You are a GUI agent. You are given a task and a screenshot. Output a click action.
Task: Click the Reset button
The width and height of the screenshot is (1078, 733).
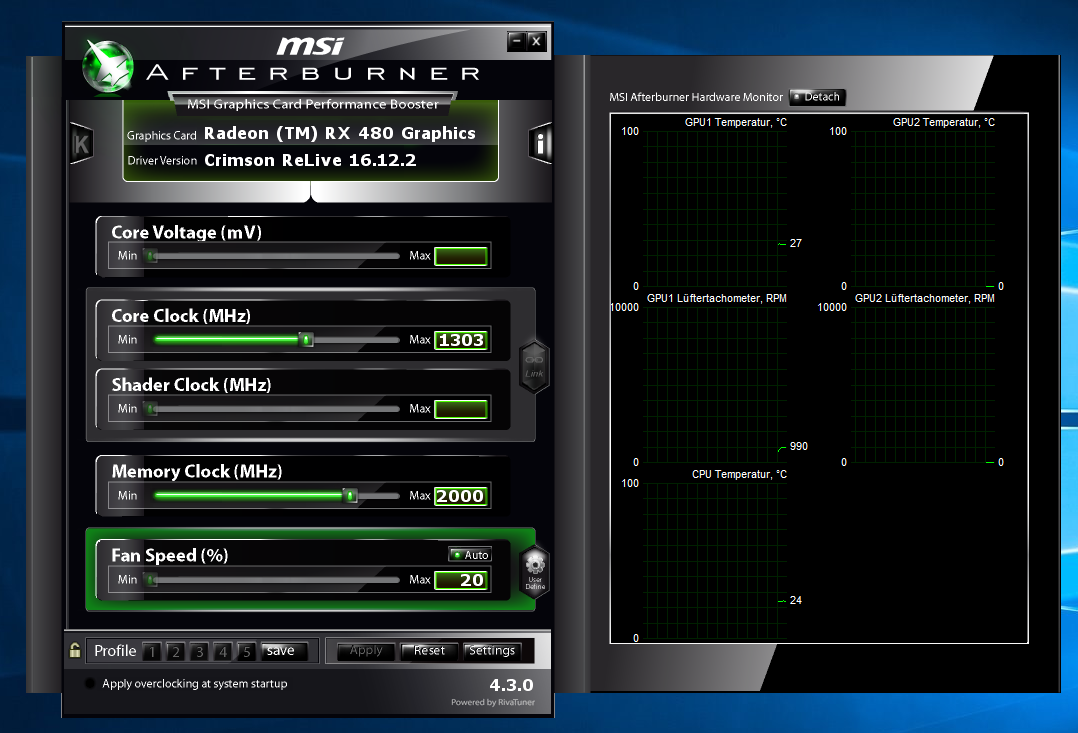[429, 650]
